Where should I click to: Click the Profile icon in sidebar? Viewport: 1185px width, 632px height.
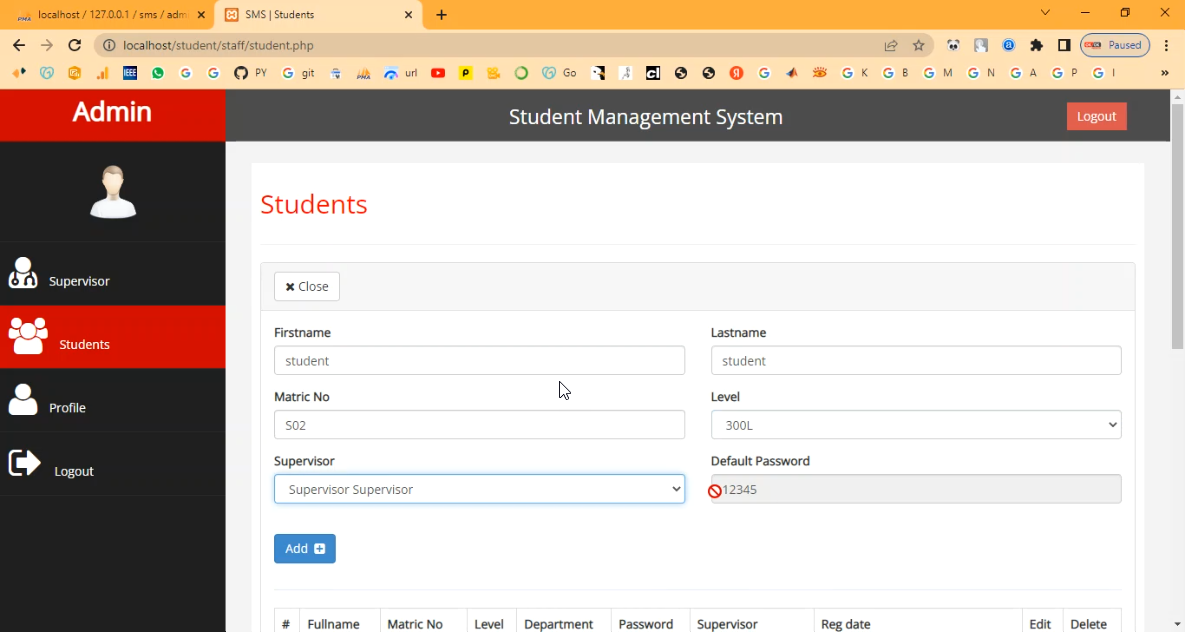pos(23,400)
